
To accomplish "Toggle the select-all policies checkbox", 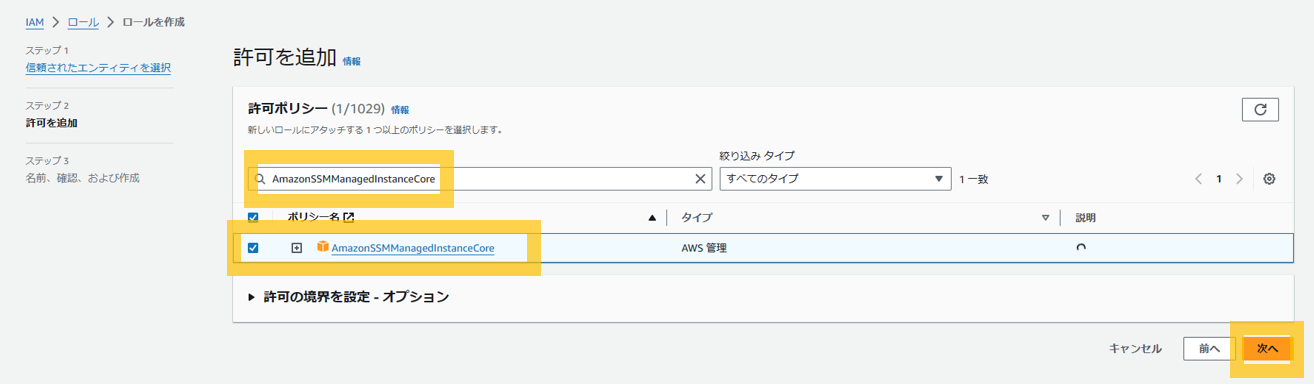I will click(253, 217).
